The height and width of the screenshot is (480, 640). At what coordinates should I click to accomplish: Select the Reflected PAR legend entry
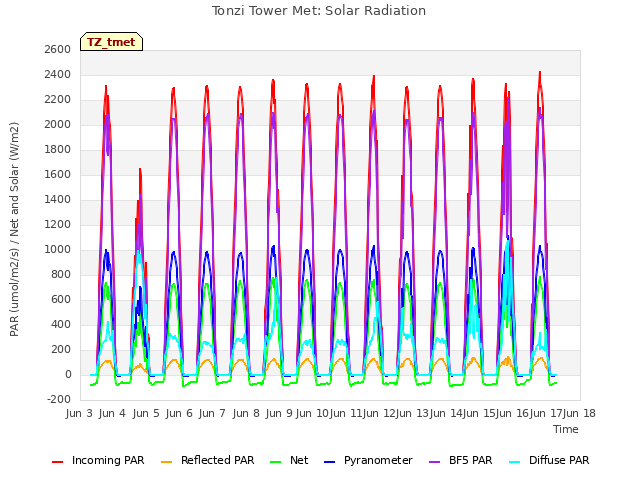click(x=208, y=460)
